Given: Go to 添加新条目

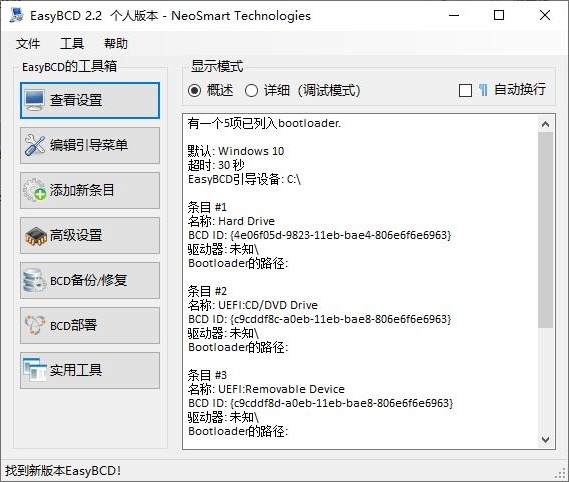Looking at the screenshot, I should [90, 190].
